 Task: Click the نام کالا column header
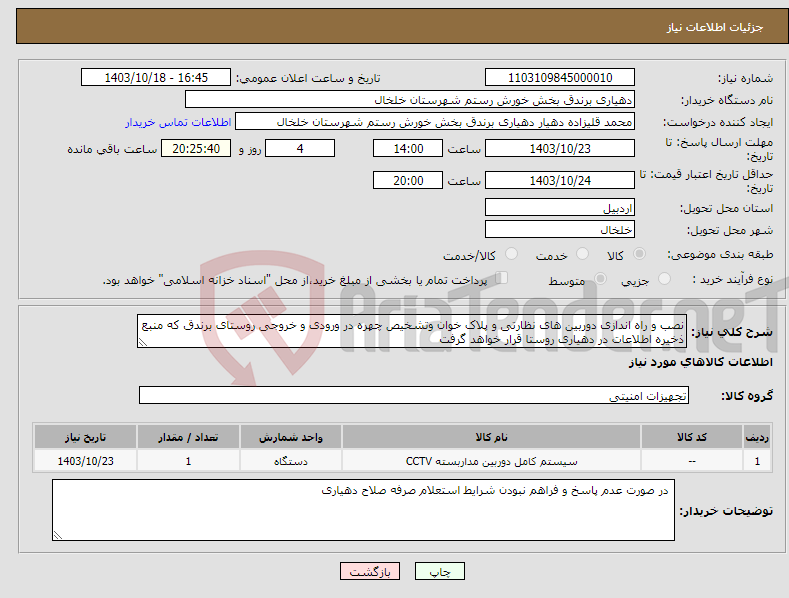[491, 437]
